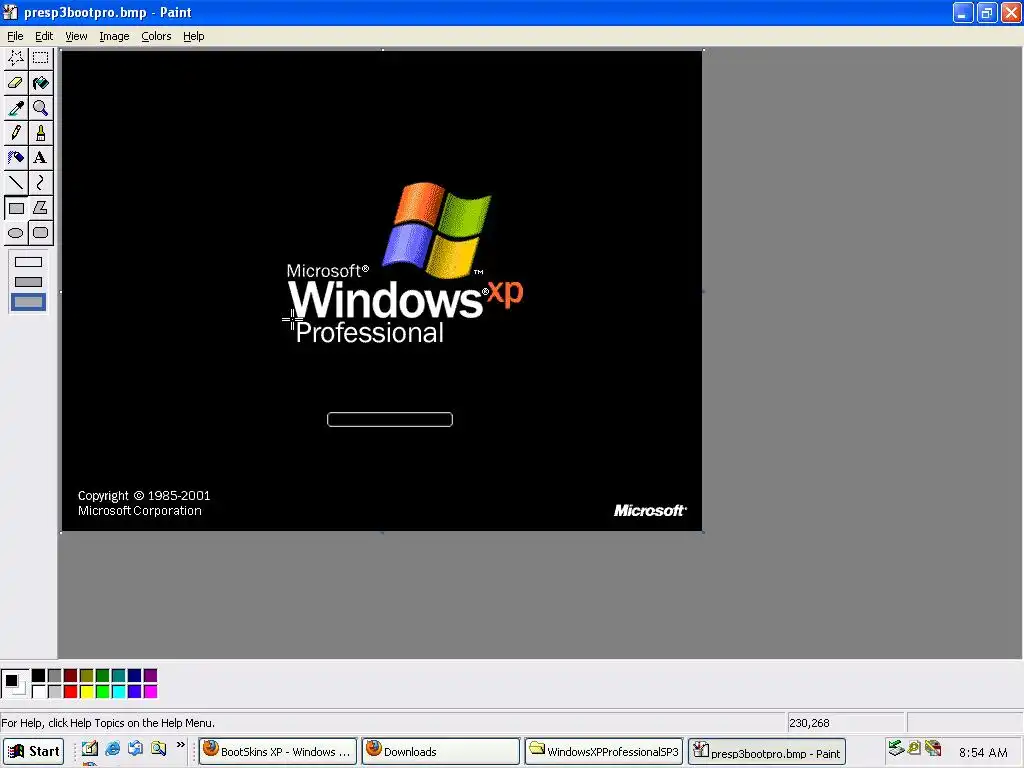Pick the purple color swatch
Image resolution: width=1024 pixels, height=768 pixels.
click(150, 675)
